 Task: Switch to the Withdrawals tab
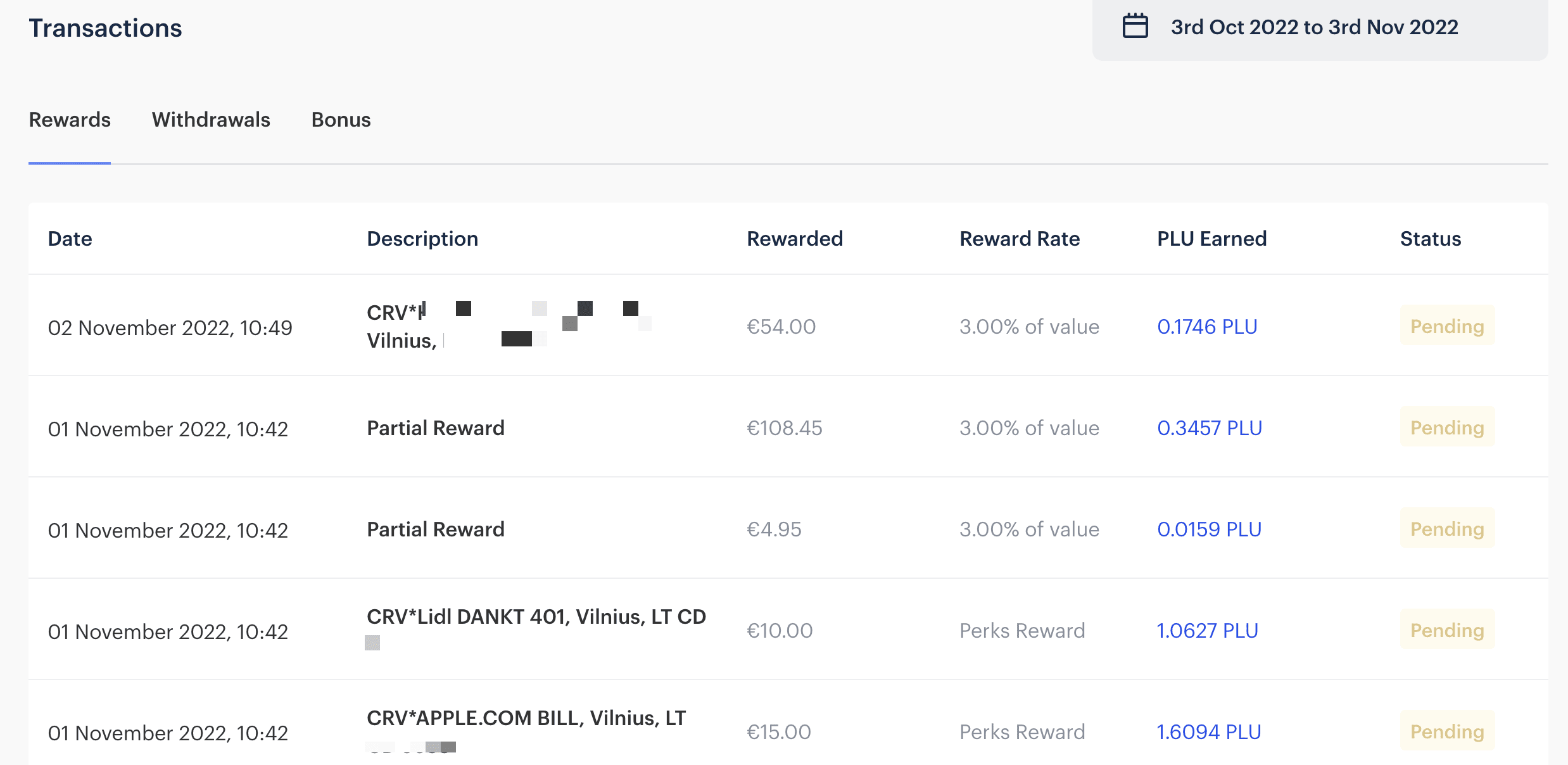click(x=211, y=120)
